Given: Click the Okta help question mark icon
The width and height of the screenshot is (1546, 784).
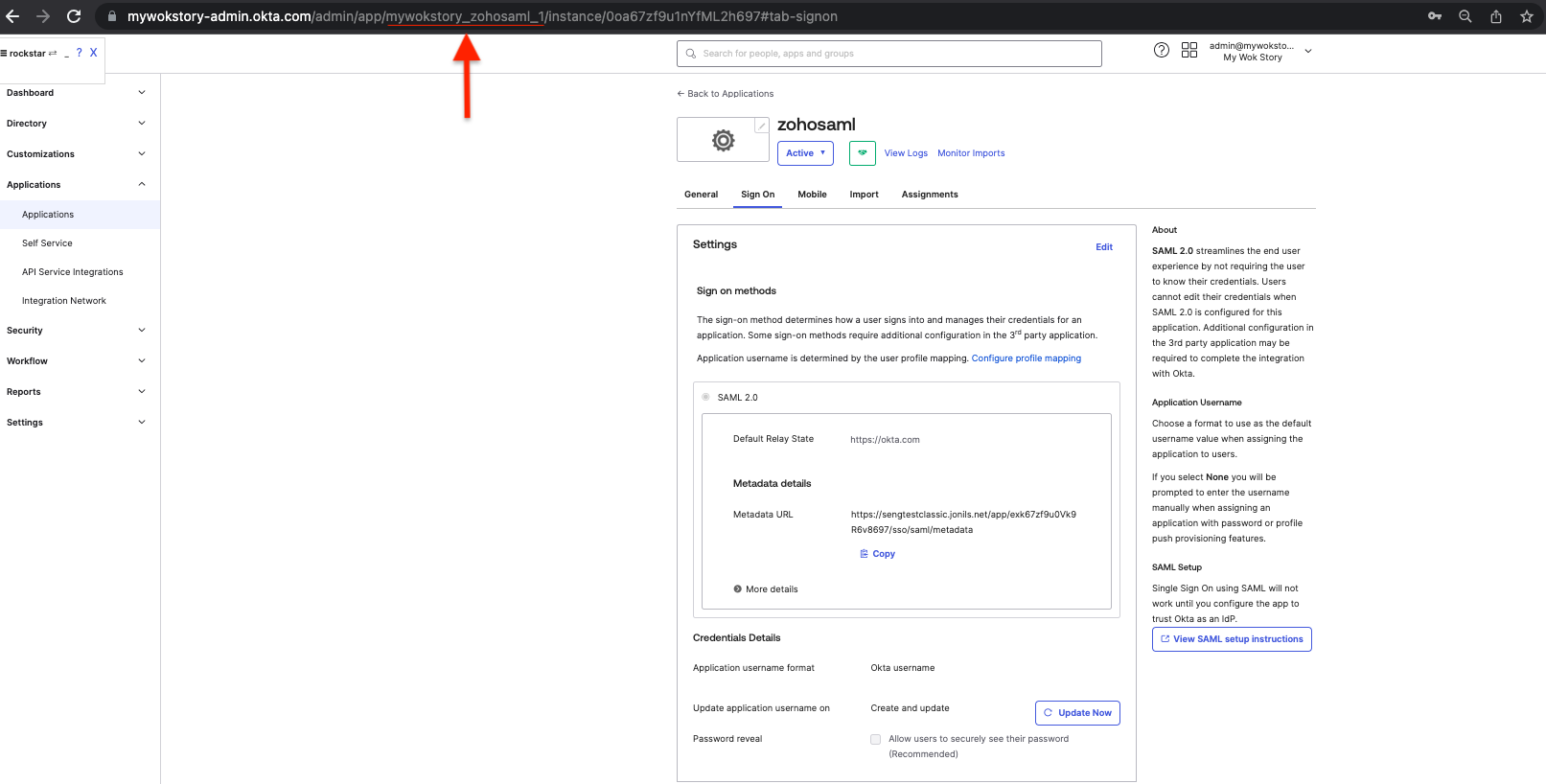Looking at the screenshot, I should click(x=1161, y=50).
